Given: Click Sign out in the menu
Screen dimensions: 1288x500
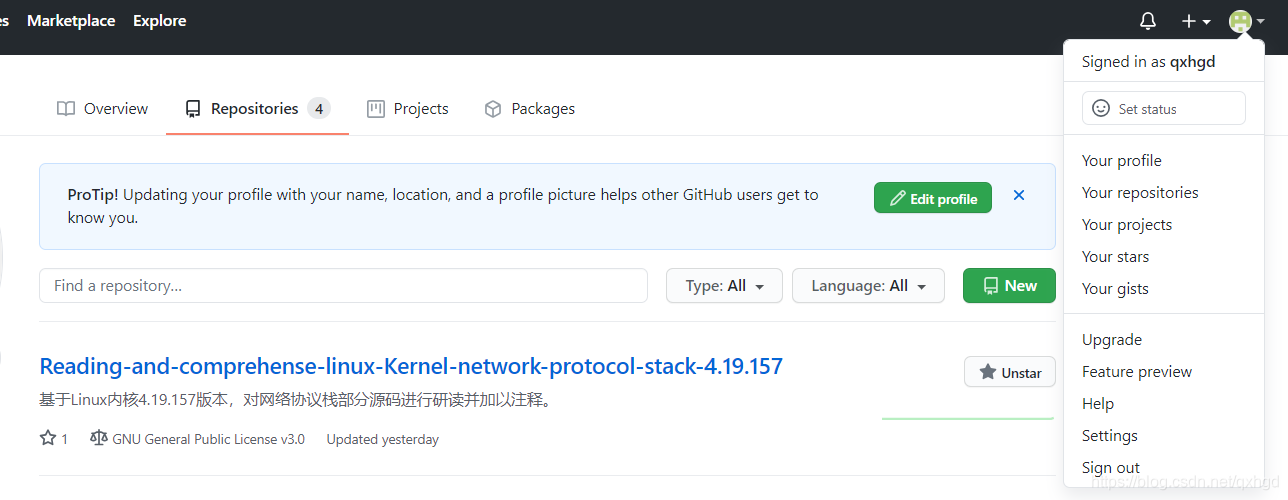Looking at the screenshot, I should (1111, 468).
